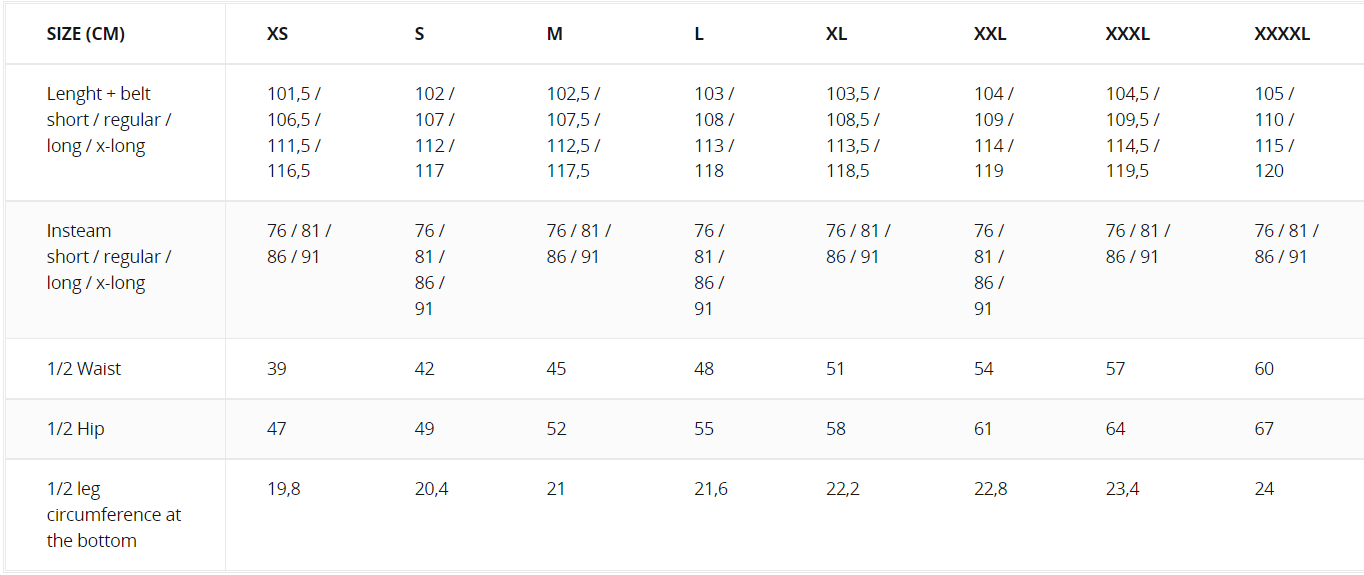Select the XS column header
1364x575 pixels.
click(x=277, y=34)
